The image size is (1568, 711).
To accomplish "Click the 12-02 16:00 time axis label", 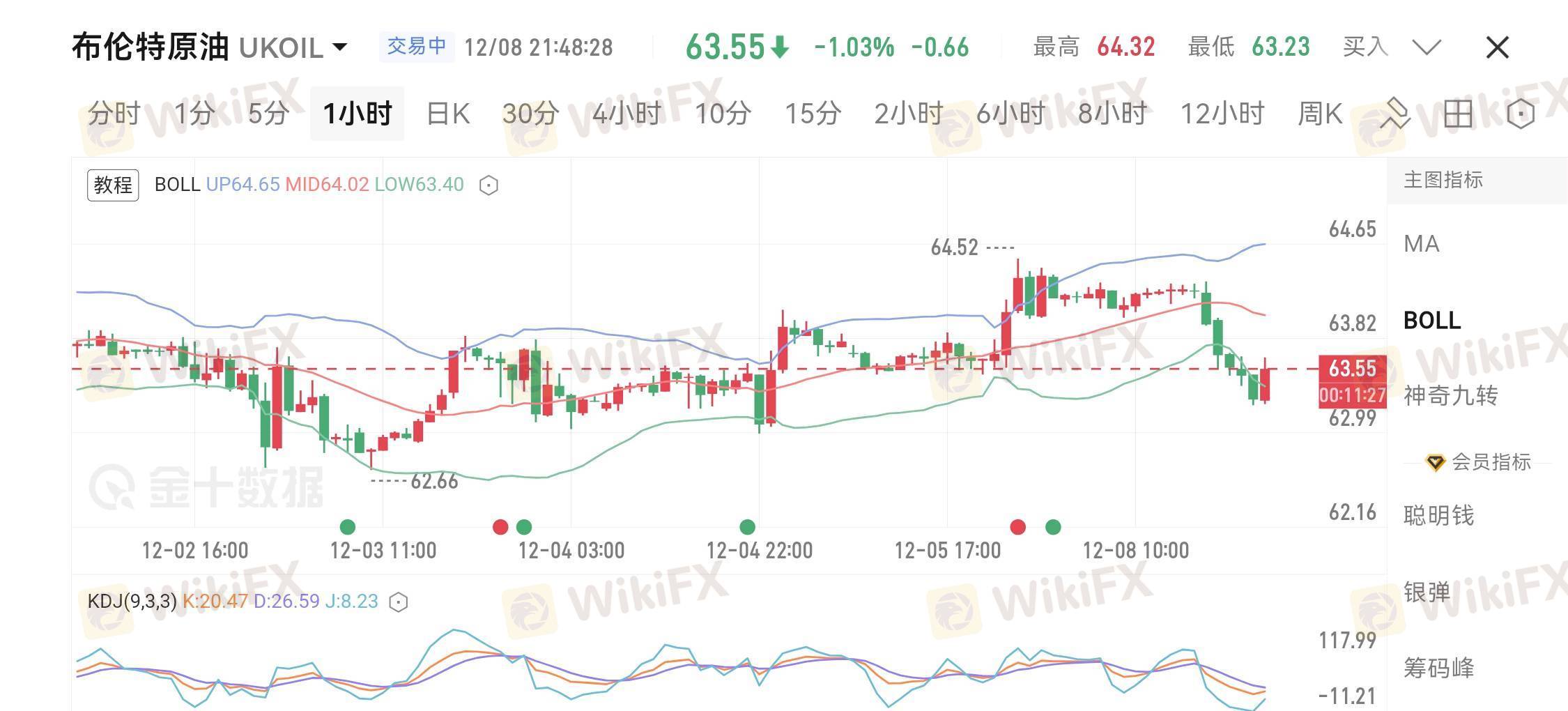I will click(195, 551).
